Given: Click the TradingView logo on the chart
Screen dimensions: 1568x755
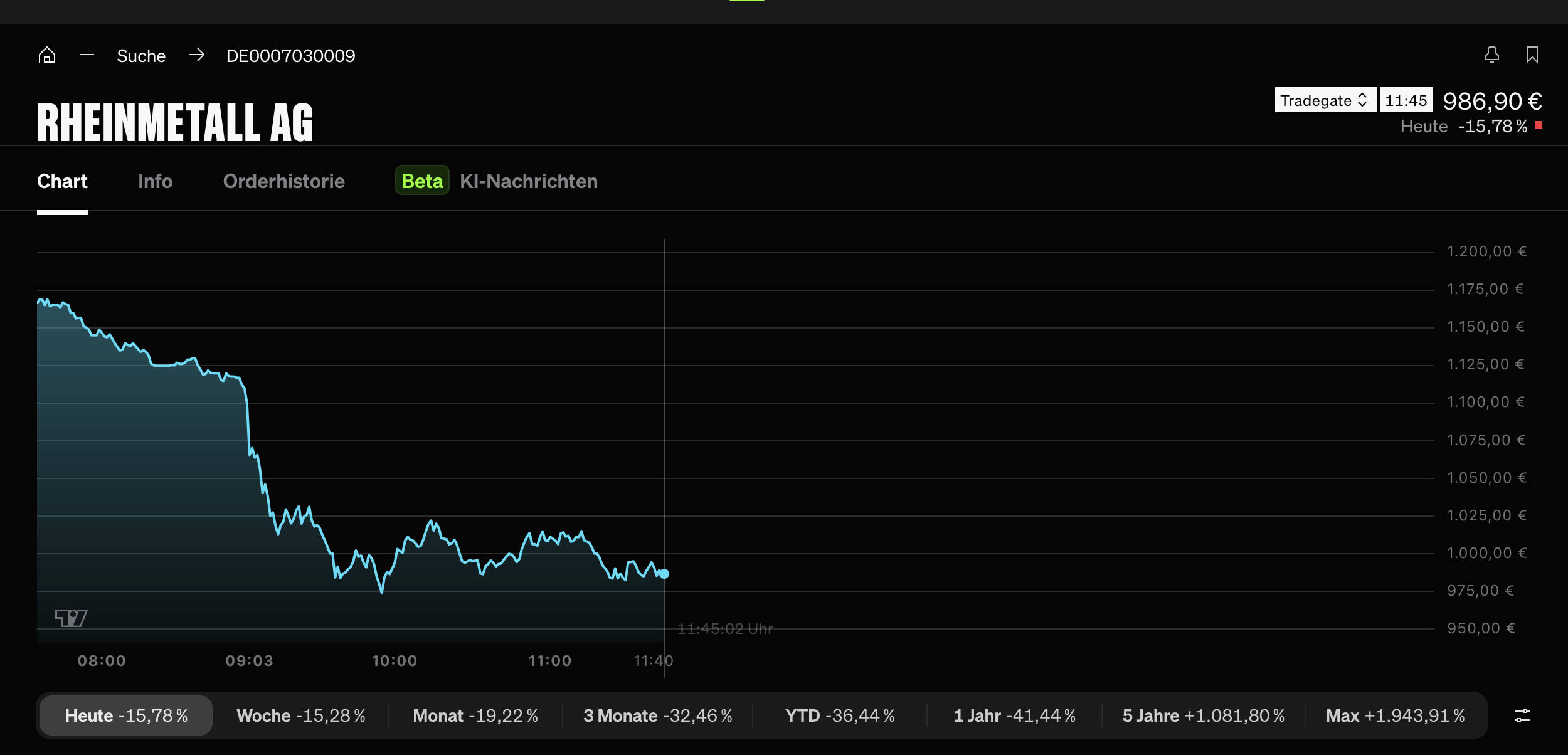Looking at the screenshot, I should 72,618.
